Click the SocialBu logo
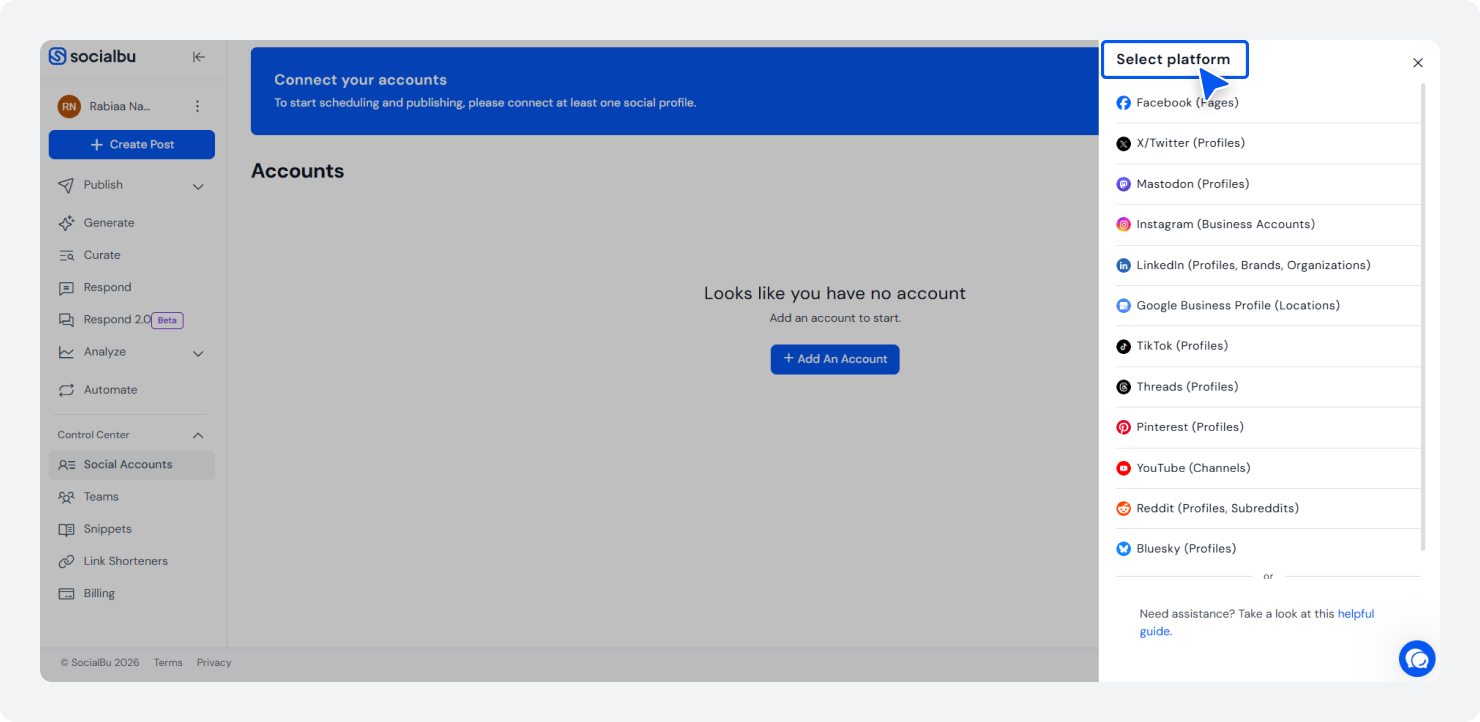Viewport: 1480px width, 722px height. click(x=92, y=57)
